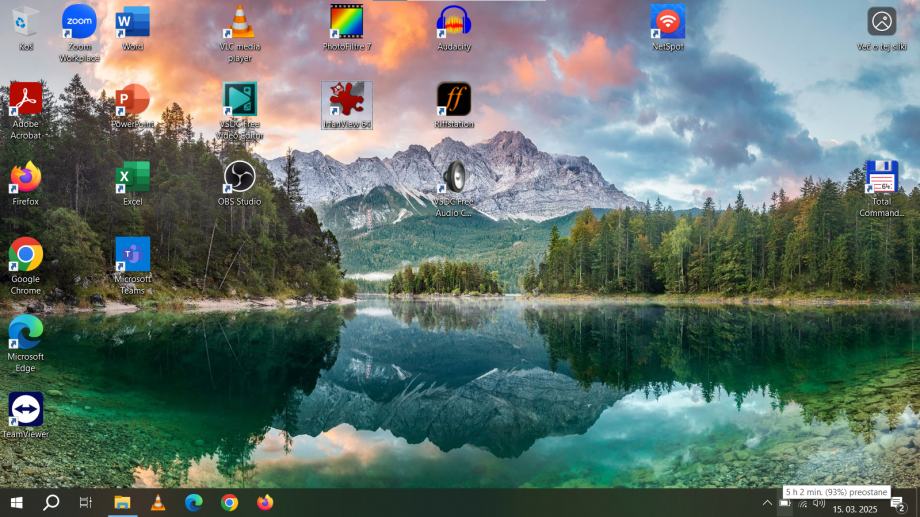The image size is (920, 517).
Task: Select the TeamViewer desktop icon
Action: (25, 415)
